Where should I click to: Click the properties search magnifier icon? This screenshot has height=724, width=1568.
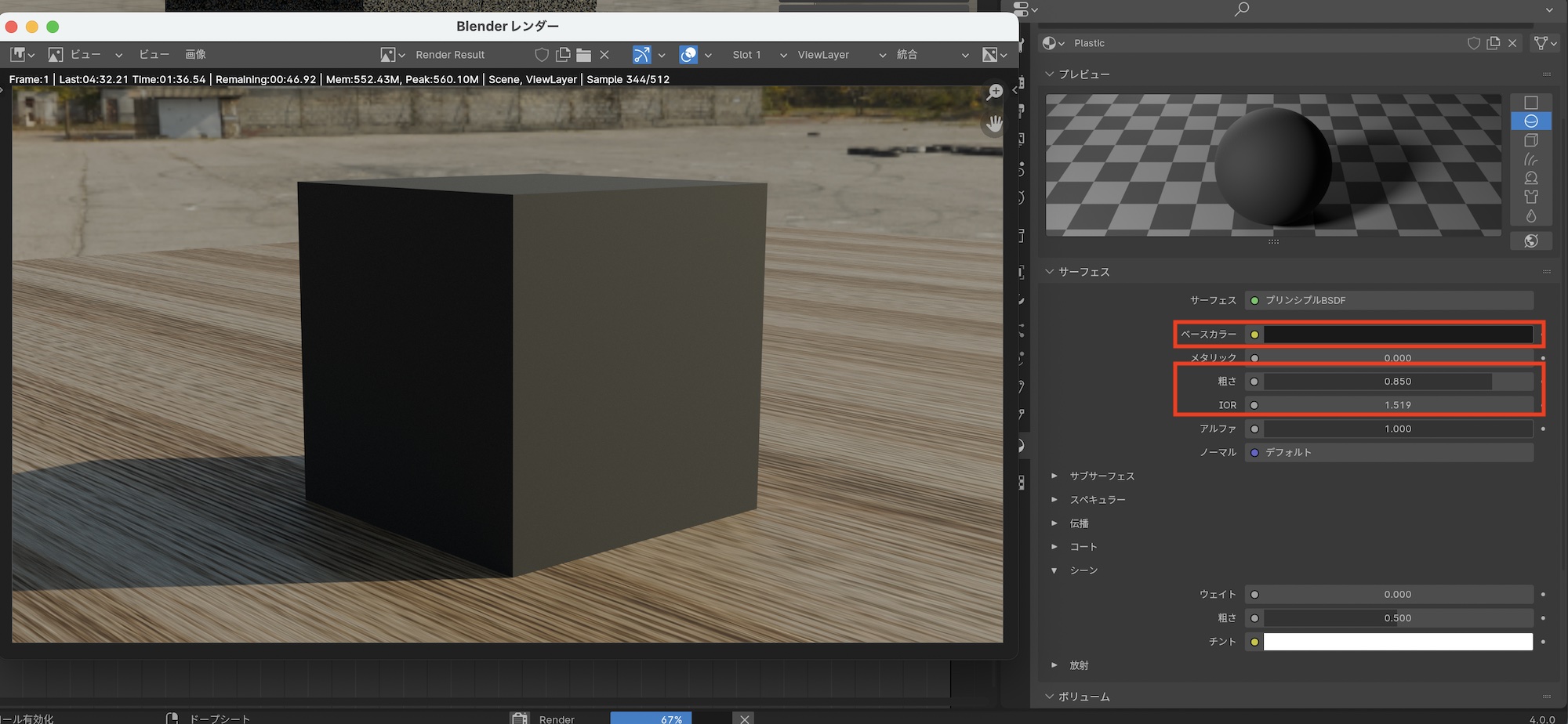1241,9
